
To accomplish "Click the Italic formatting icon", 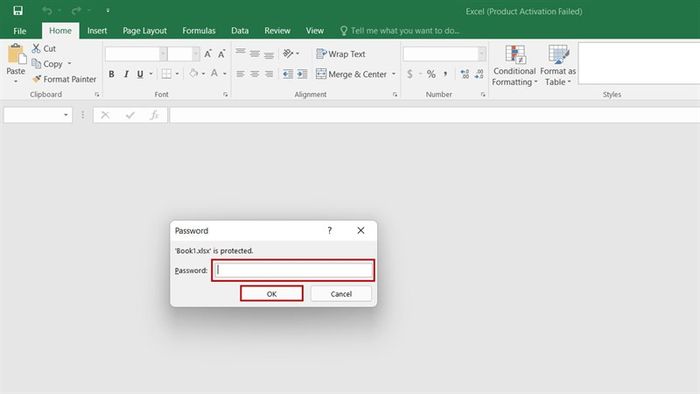I will coord(126,74).
